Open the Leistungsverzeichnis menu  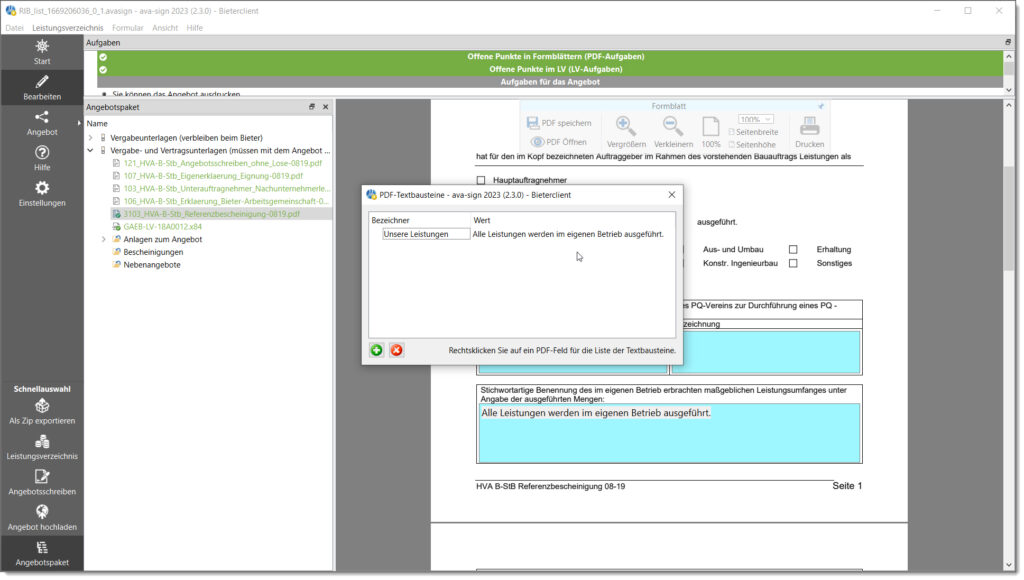[67, 28]
